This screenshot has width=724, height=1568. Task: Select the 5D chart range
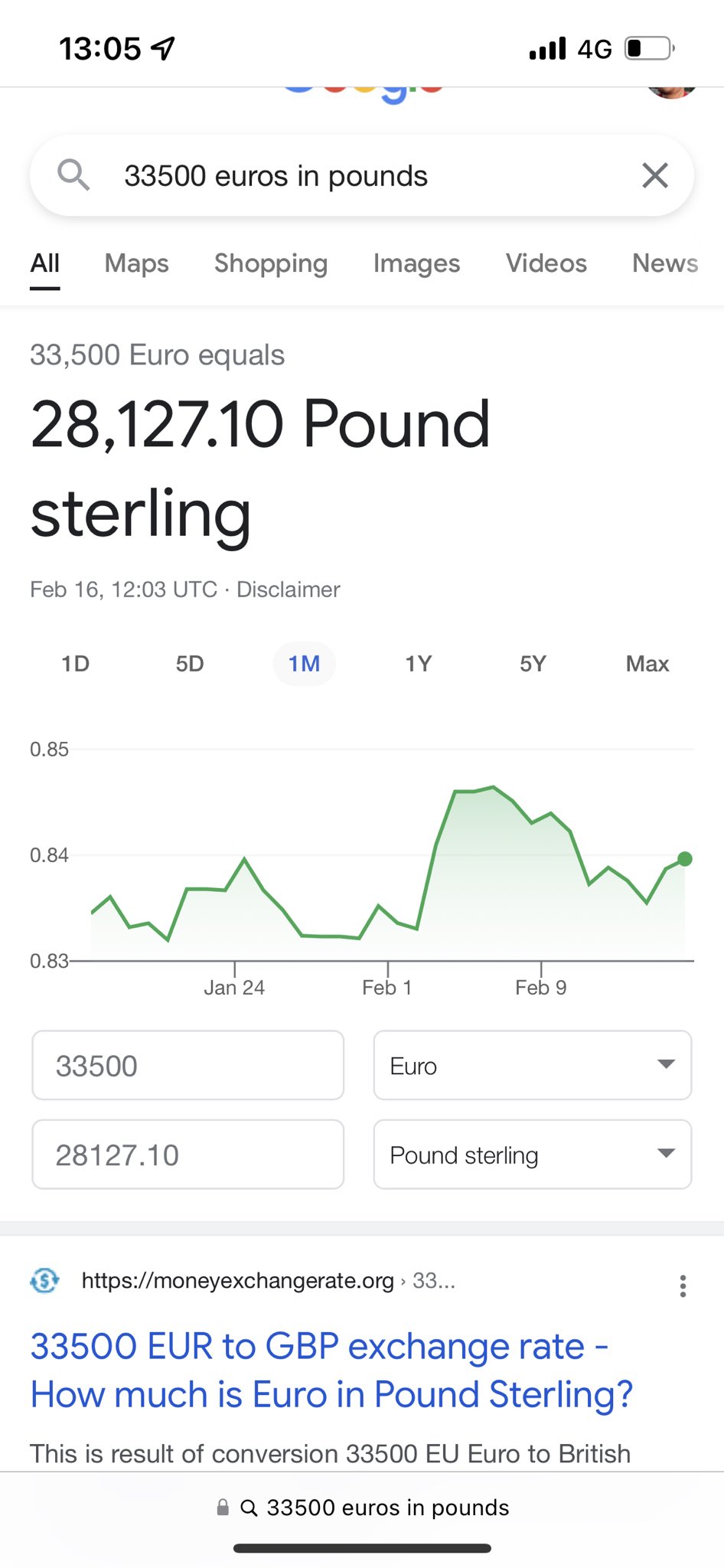pos(190,664)
